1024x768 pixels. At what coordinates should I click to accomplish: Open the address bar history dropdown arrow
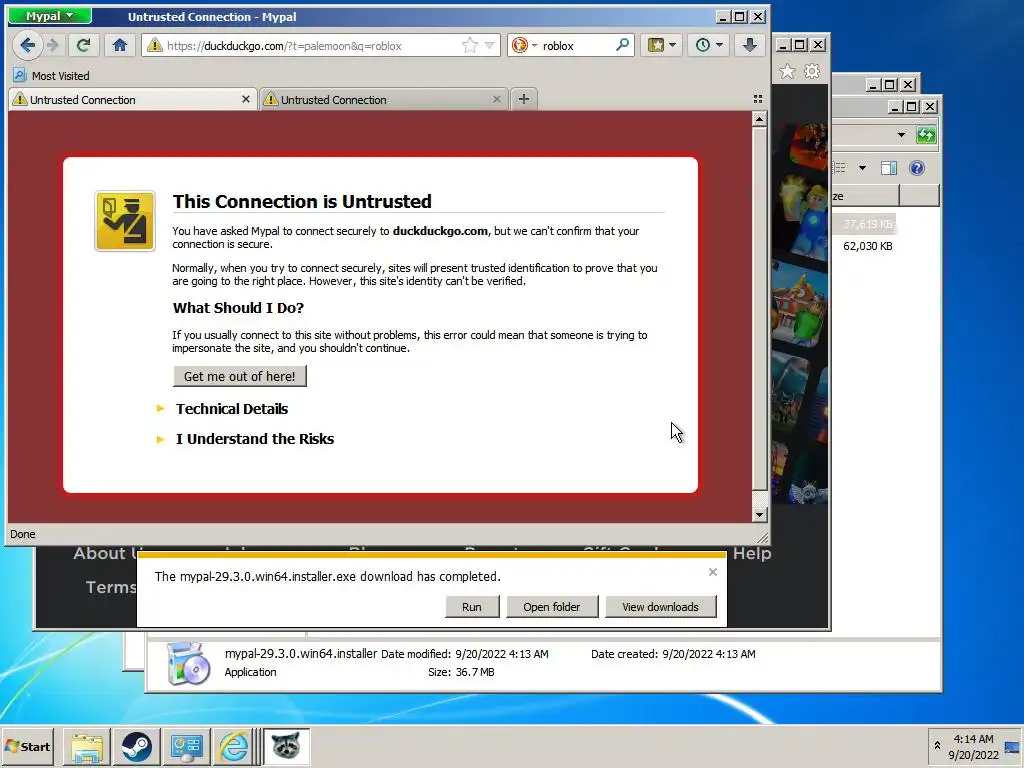(489, 45)
